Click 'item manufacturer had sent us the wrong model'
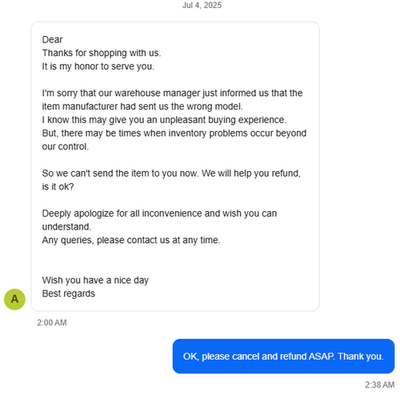The width and height of the screenshot is (400, 395). tap(142, 106)
